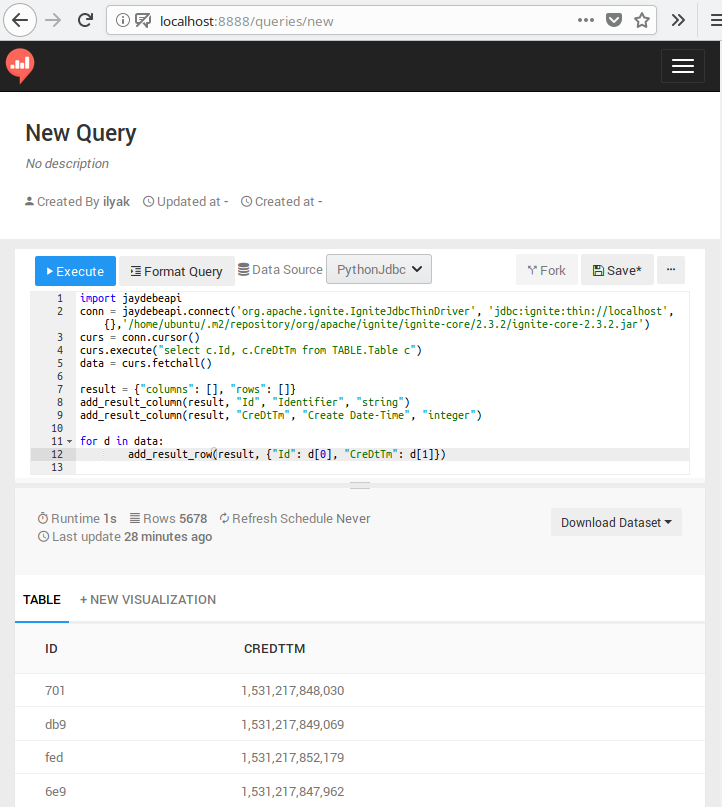722x807 pixels.
Task: Click value 1,531,217,852,179
Action: pos(293,758)
